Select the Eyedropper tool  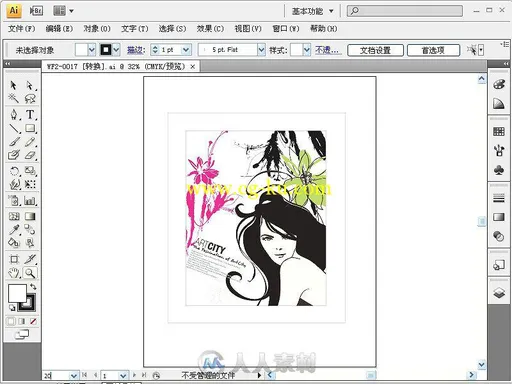point(14,230)
